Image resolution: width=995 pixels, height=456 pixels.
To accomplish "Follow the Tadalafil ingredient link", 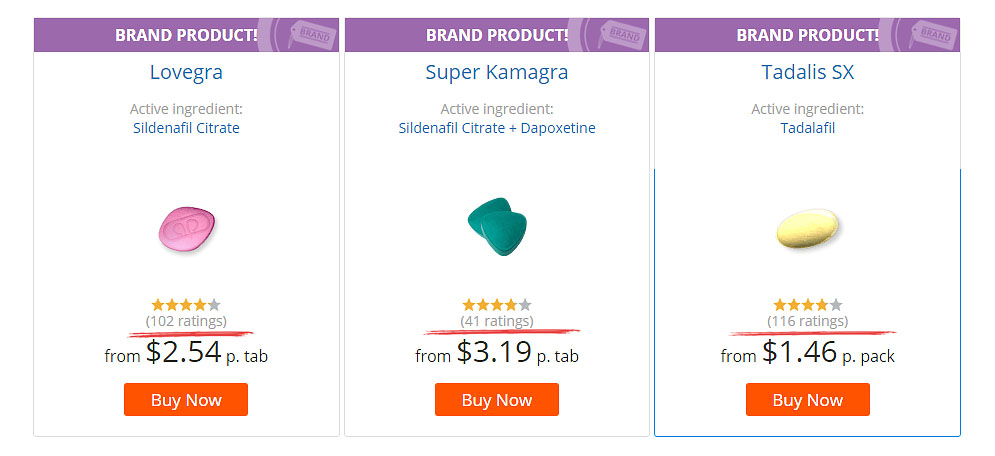I will pos(808,128).
